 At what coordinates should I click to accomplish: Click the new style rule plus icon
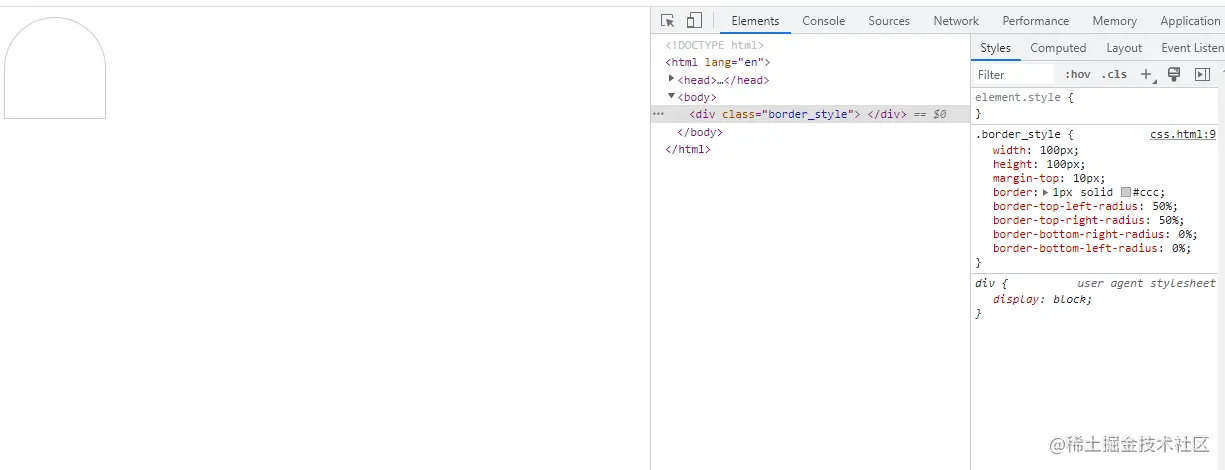[1147, 75]
